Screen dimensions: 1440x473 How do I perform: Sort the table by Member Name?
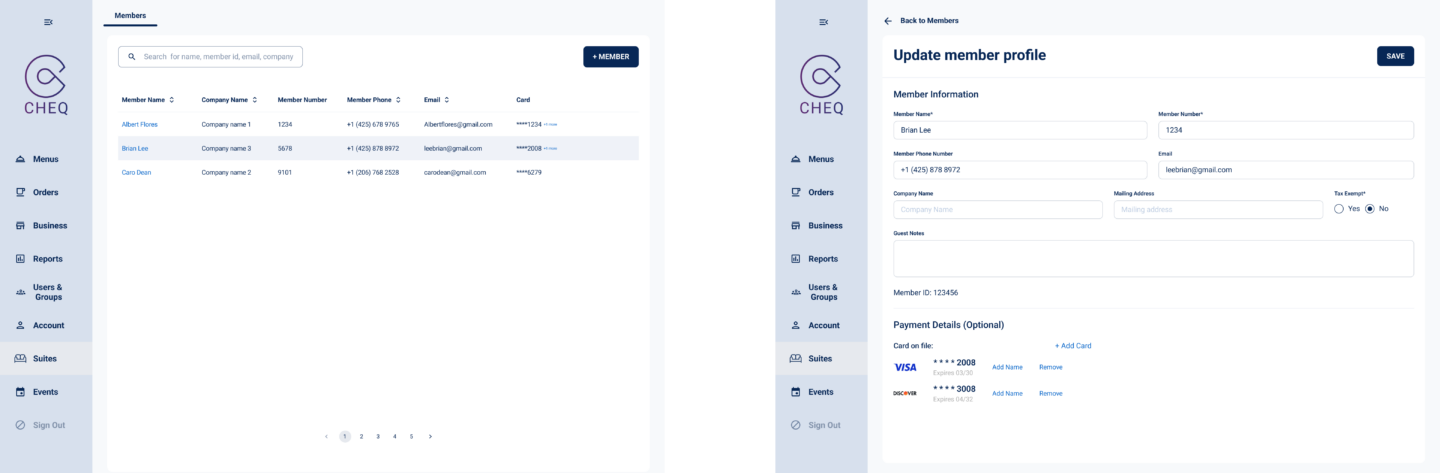click(172, 100)
